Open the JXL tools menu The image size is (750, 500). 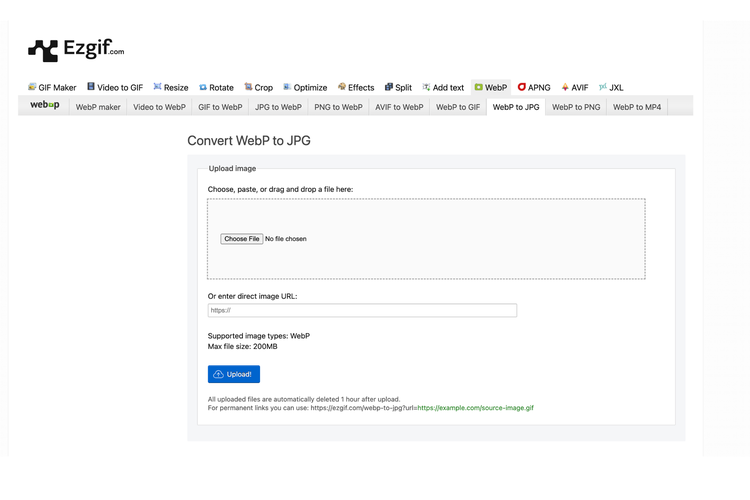[611, 87]
